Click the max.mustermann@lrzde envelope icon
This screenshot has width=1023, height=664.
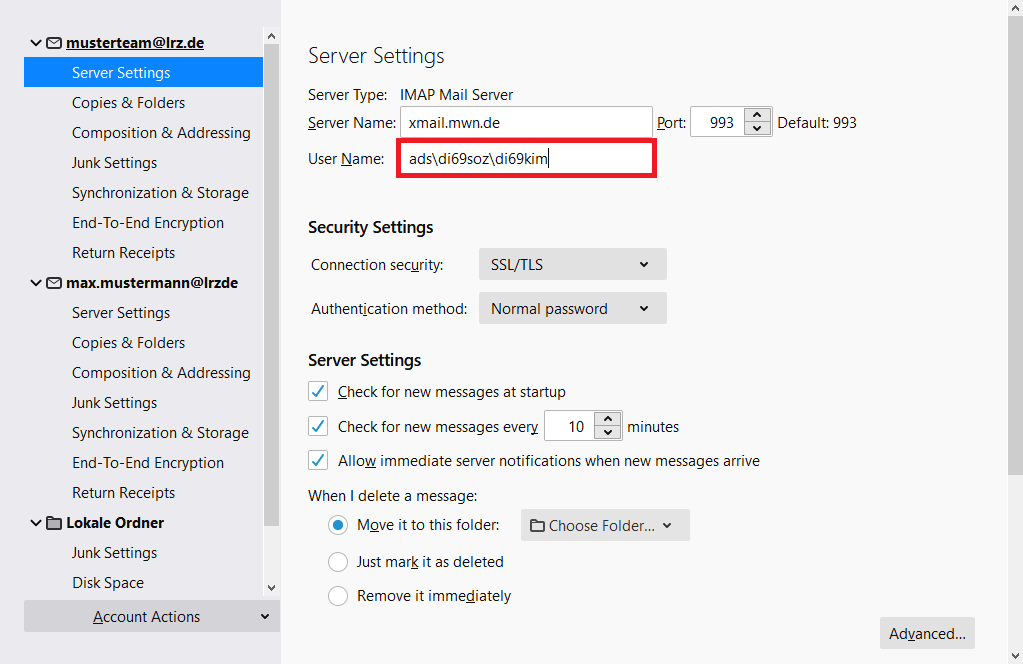pos(54,283)
